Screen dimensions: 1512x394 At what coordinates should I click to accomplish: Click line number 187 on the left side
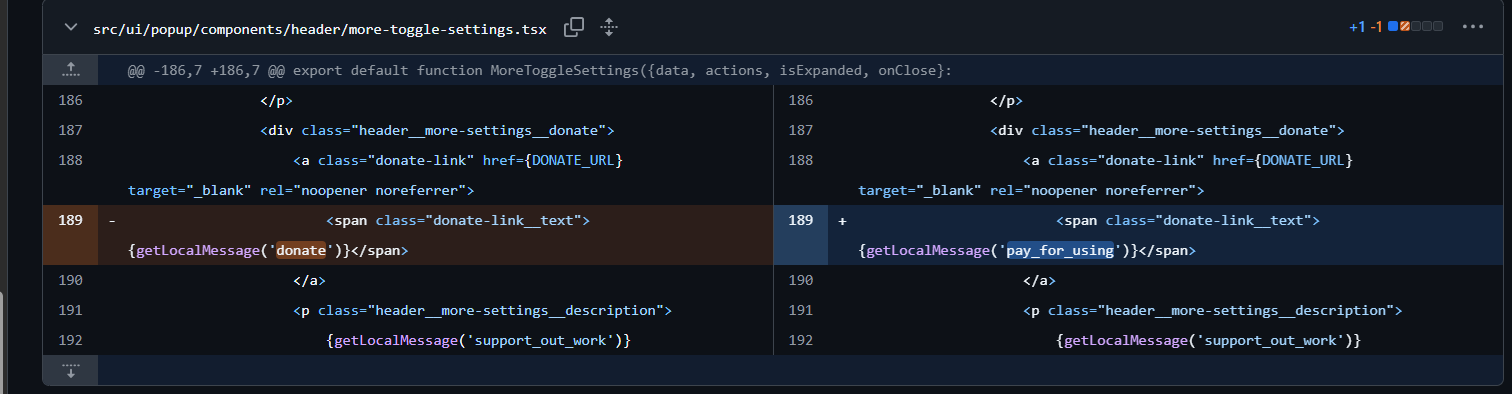[x=70, y=131]
